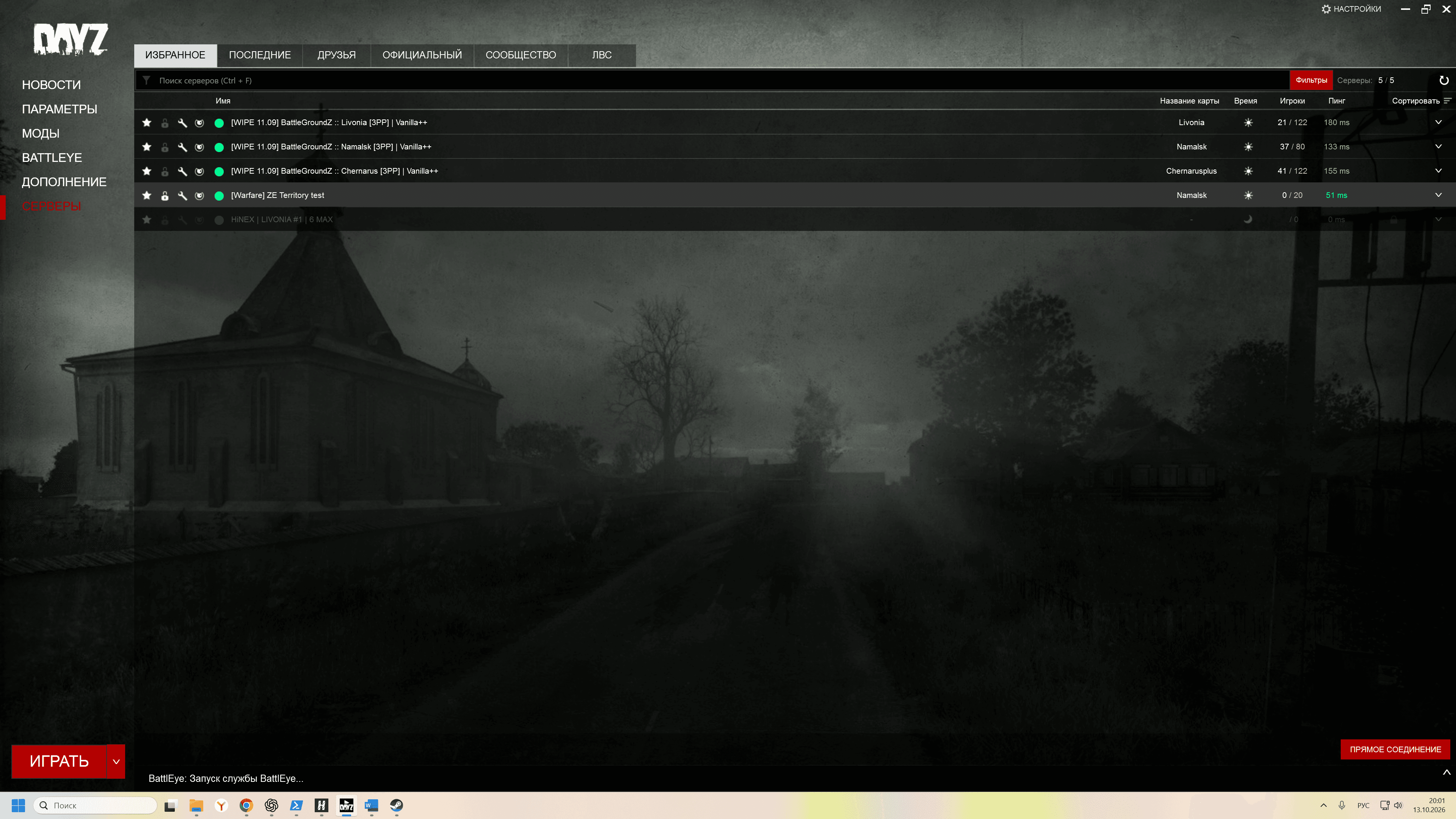Toggle favorite star for Chernarus BattleGroundZ server
1456x819 pixels.
147,171
